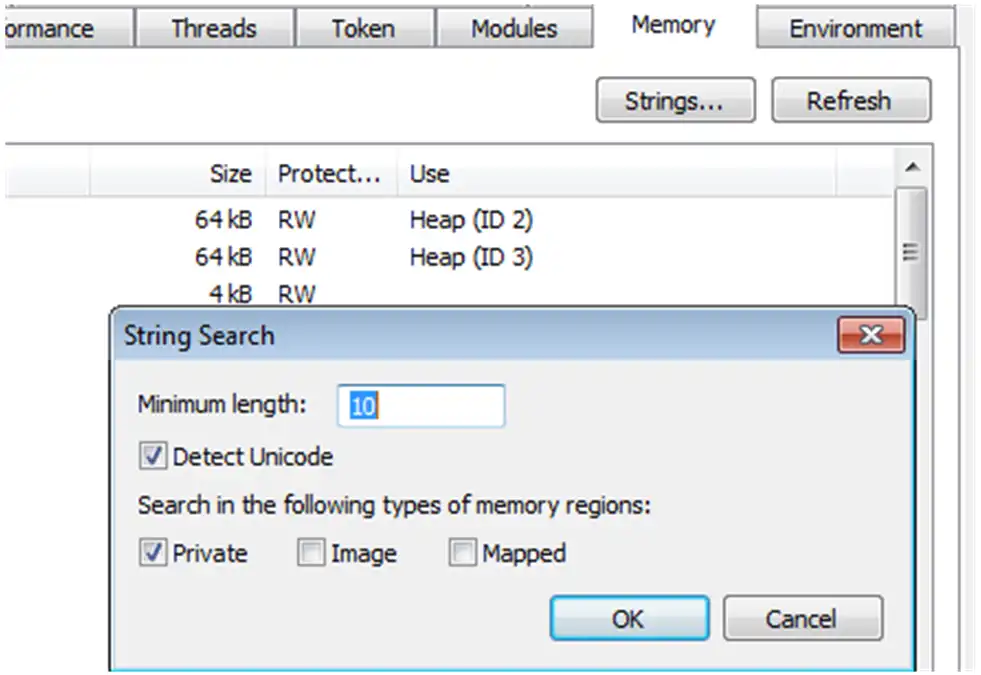Click the Strings... button
981x675 pixels.
pos(675,100)
